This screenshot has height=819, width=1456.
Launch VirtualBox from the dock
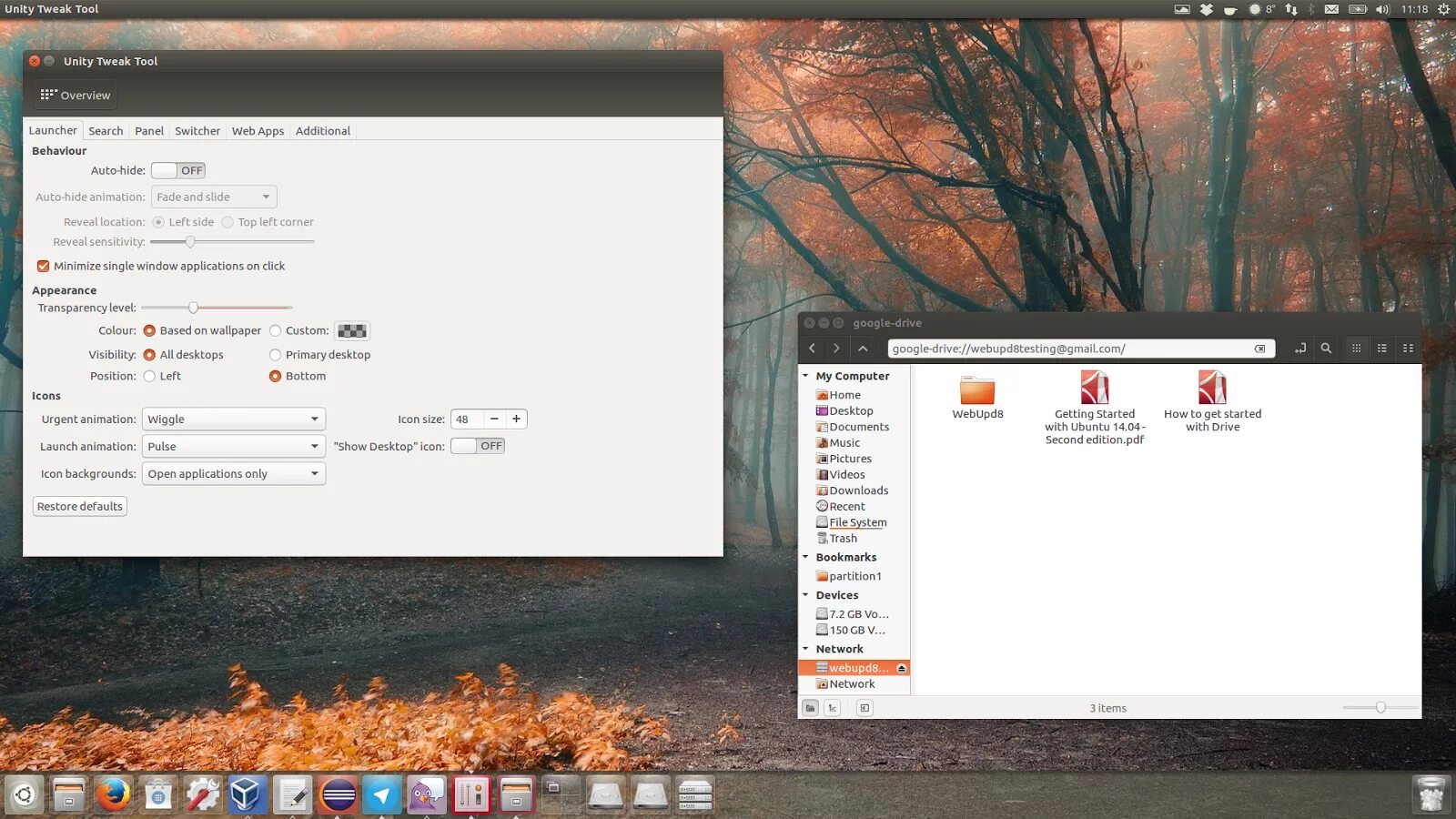(x=248, y=794)
